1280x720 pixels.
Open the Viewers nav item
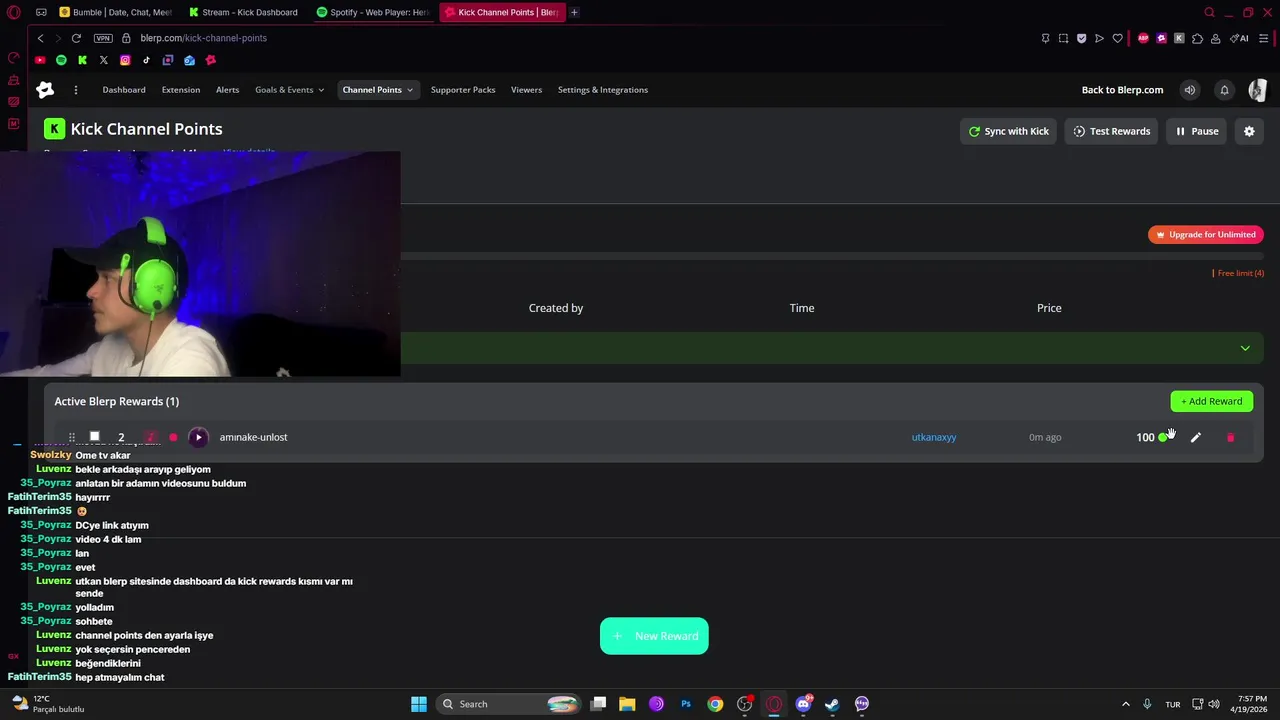click(526, 90)
